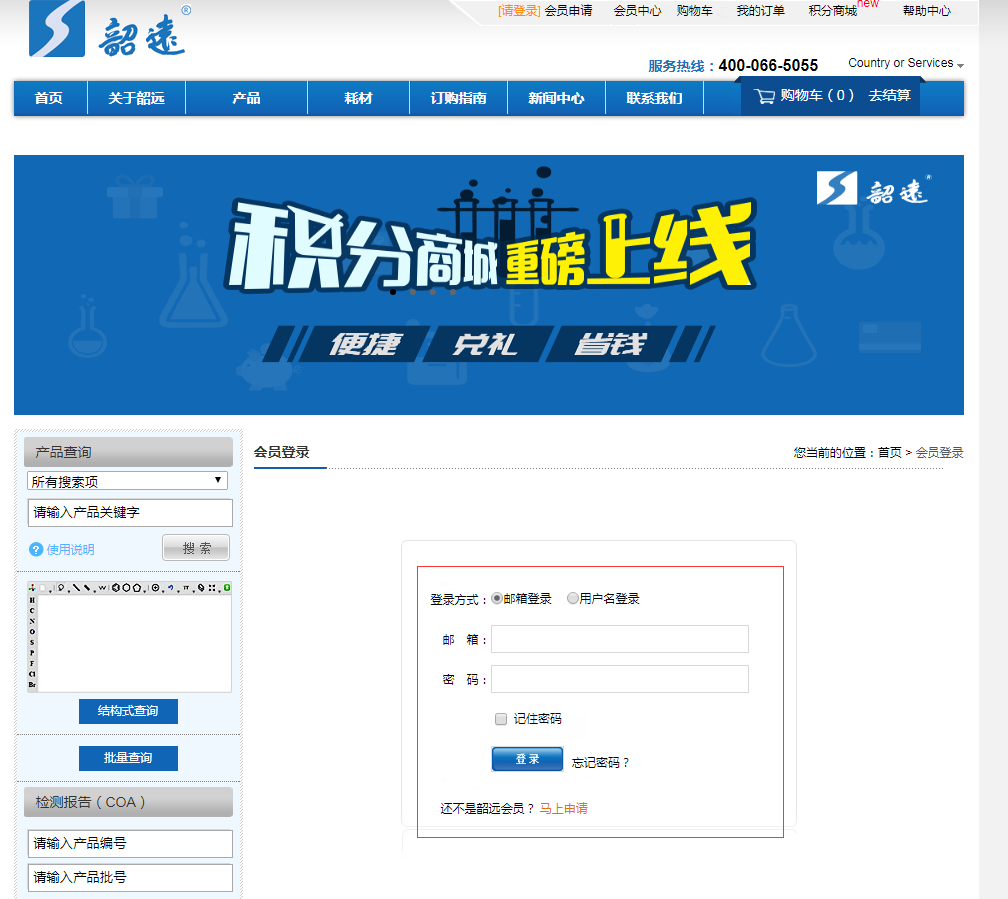This screenshot has width=1008, height=899.
Task: Click the pi symbol tool in sketcher
Action: (x=186, y=587)
